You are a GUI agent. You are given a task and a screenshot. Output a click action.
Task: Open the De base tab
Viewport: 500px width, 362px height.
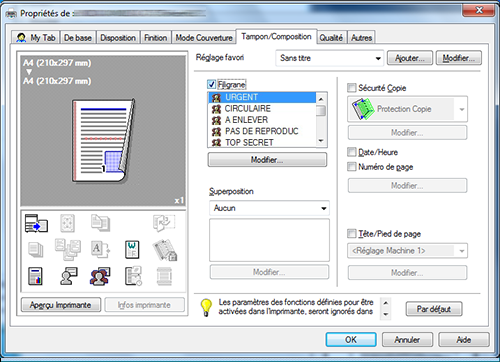78,38
